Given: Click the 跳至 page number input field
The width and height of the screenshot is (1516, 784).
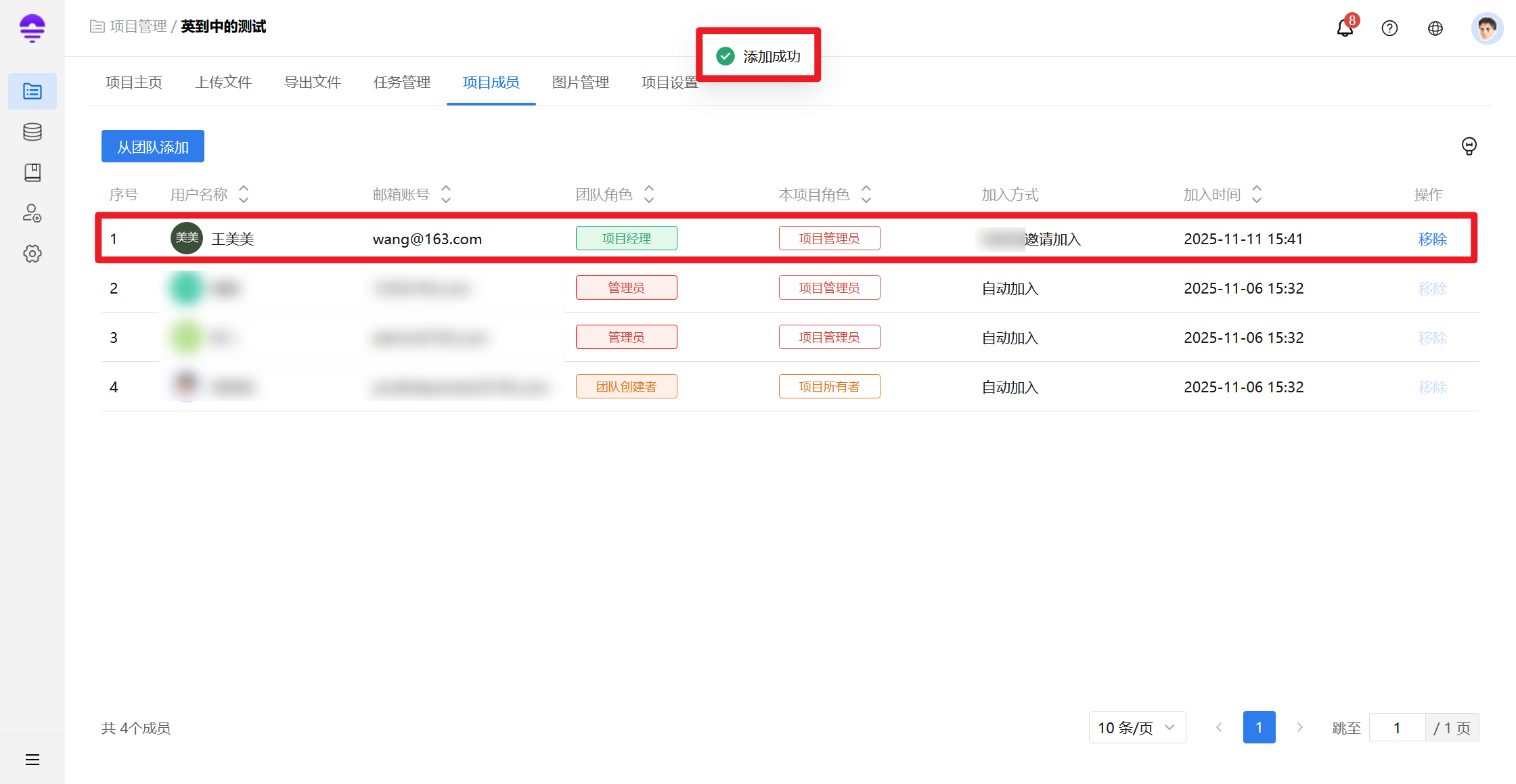Looking at the screenshot, I should click(1397, 728).
